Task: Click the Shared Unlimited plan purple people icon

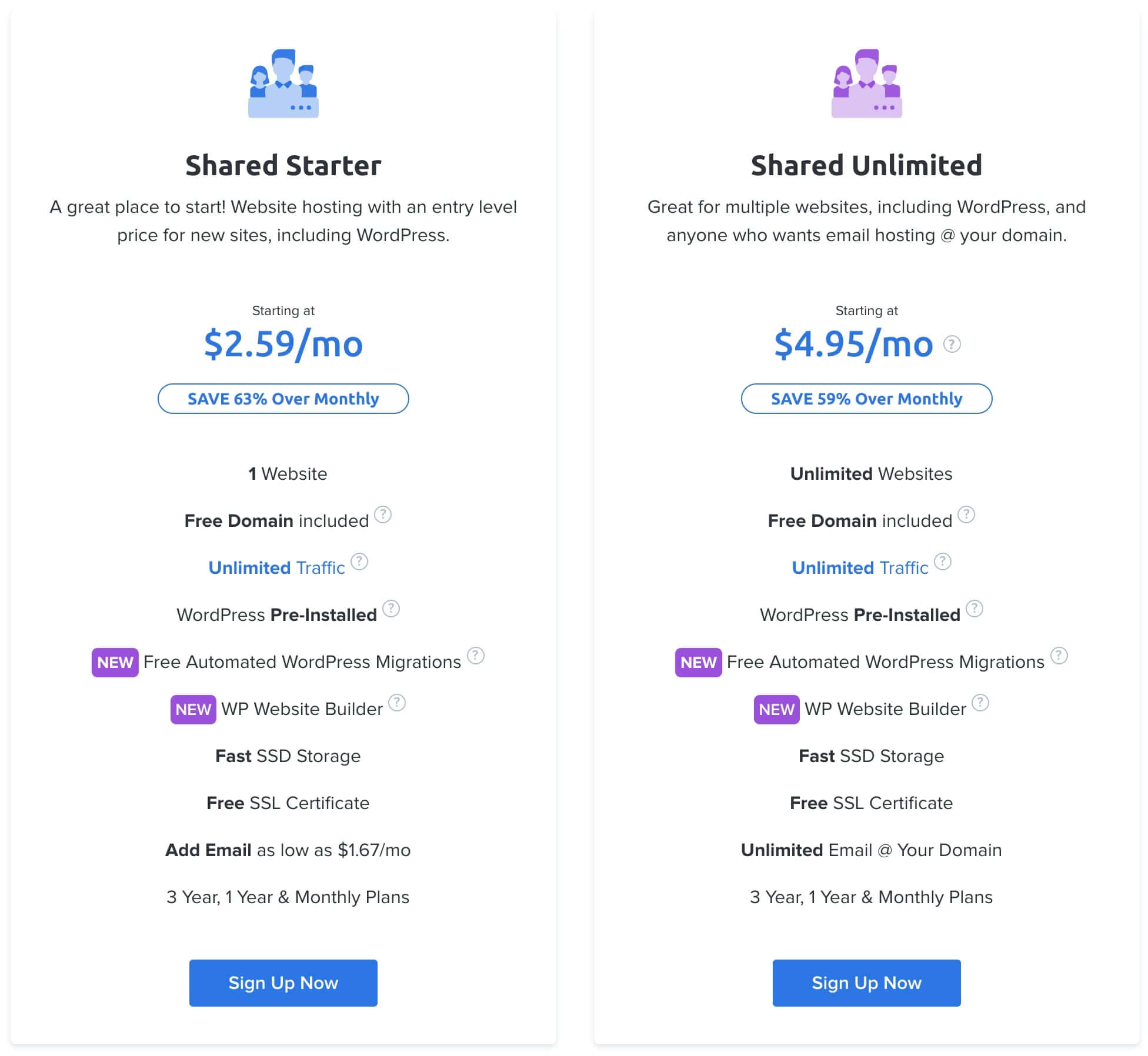Action: pos(866,83)
